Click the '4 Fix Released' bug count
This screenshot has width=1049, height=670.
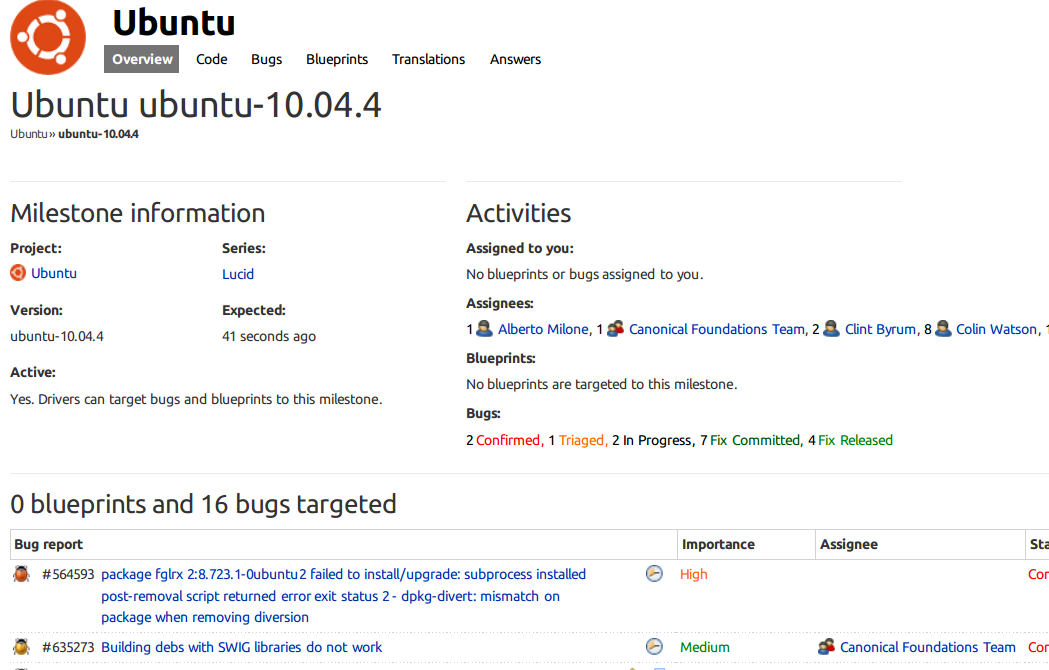point(850,440)
